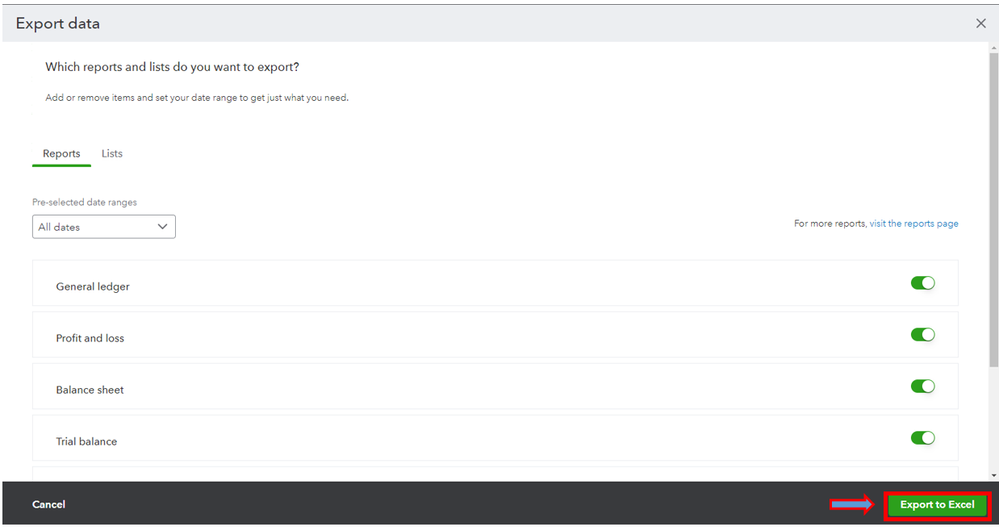
Task: Follow the 'visit the reports page' link
Action: (914, 224)
